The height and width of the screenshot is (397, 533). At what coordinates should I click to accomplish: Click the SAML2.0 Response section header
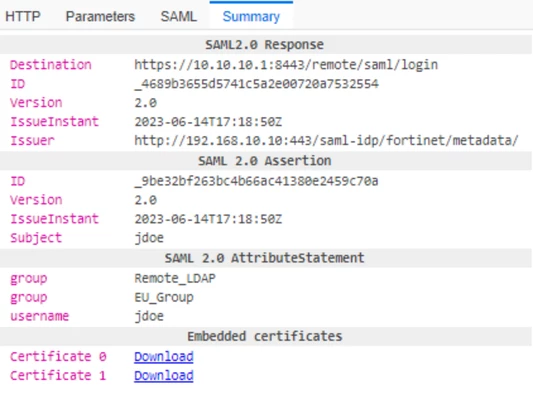click(264, 45)
